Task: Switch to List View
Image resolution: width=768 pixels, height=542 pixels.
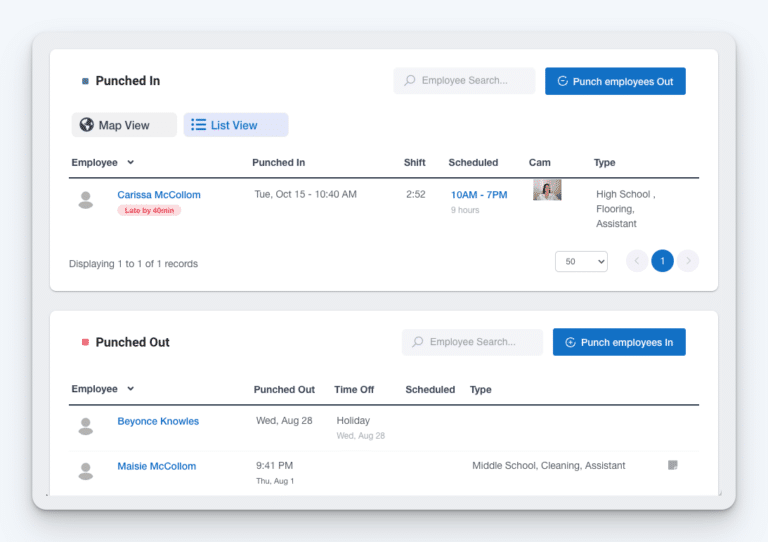Action: (235, 125)
